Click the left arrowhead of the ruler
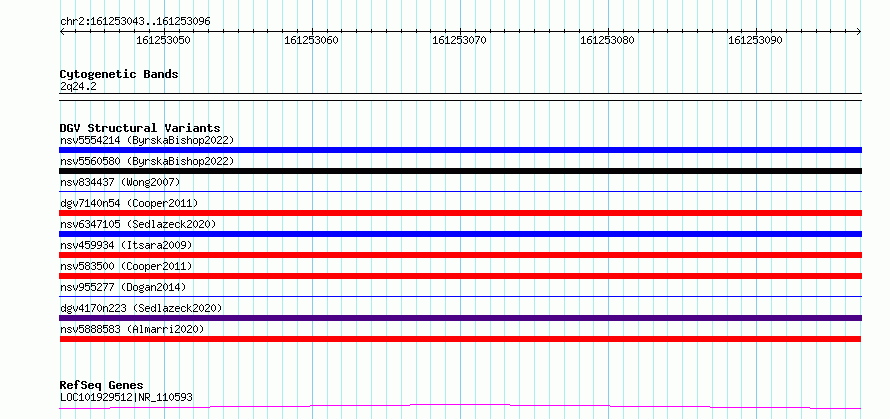890x419 pixels. pos(62,31)
